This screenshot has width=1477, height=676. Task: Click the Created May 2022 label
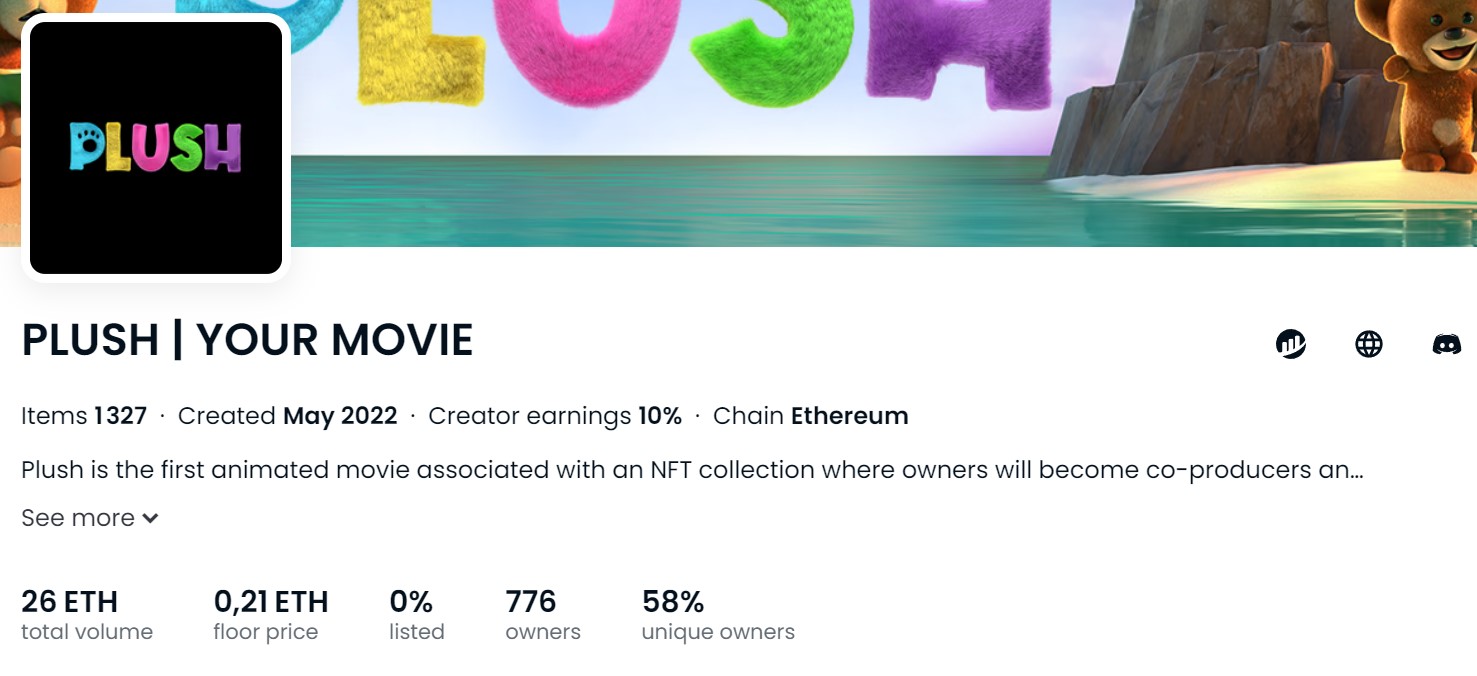click(287, 416)
